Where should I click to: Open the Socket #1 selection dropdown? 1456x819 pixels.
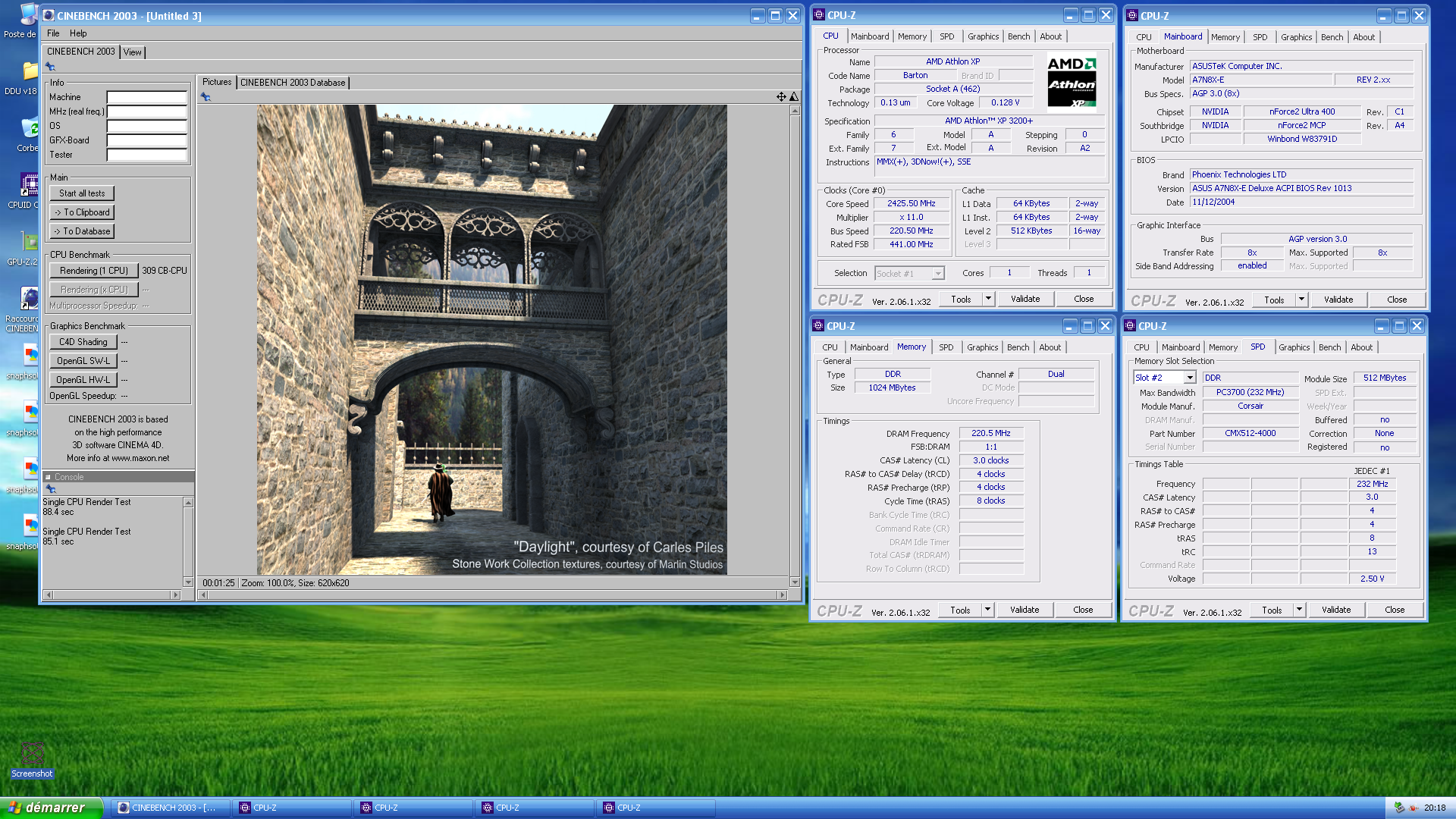pos(938,274)
